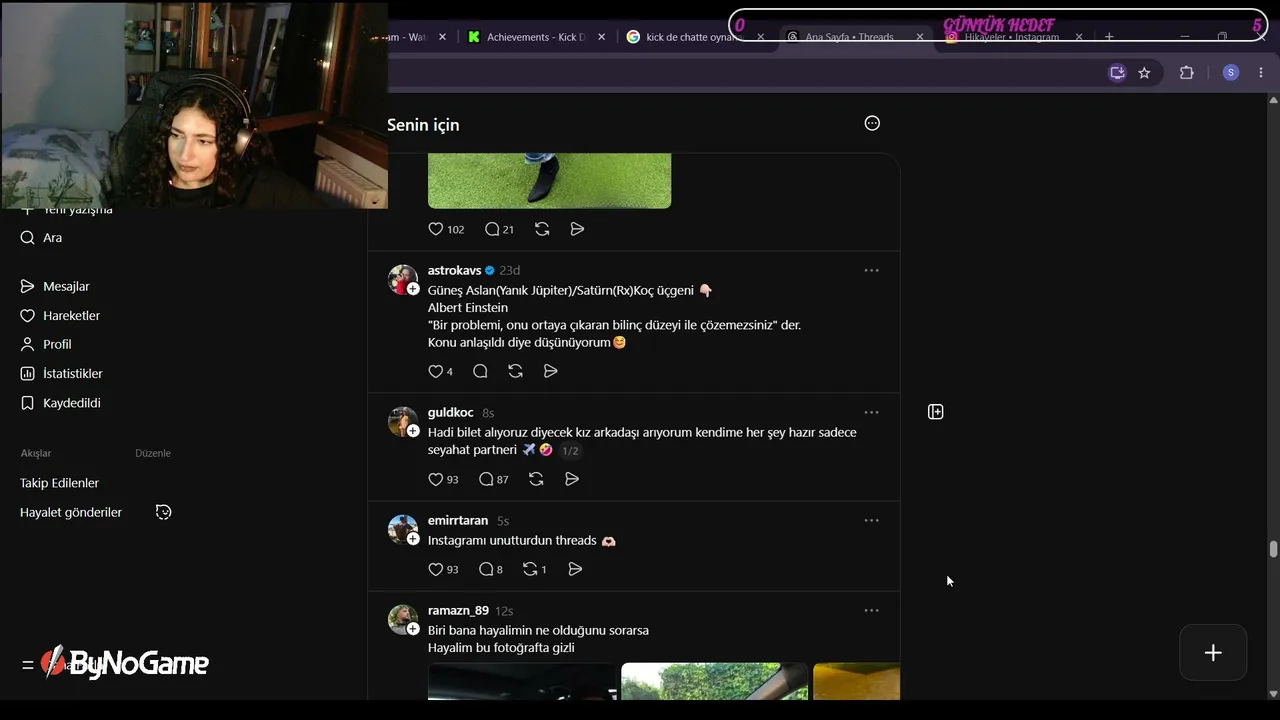Click the Düzenle link beside Akışlar
The width and height of the screenshot is (1280, 720).
(x=153, y=453)
